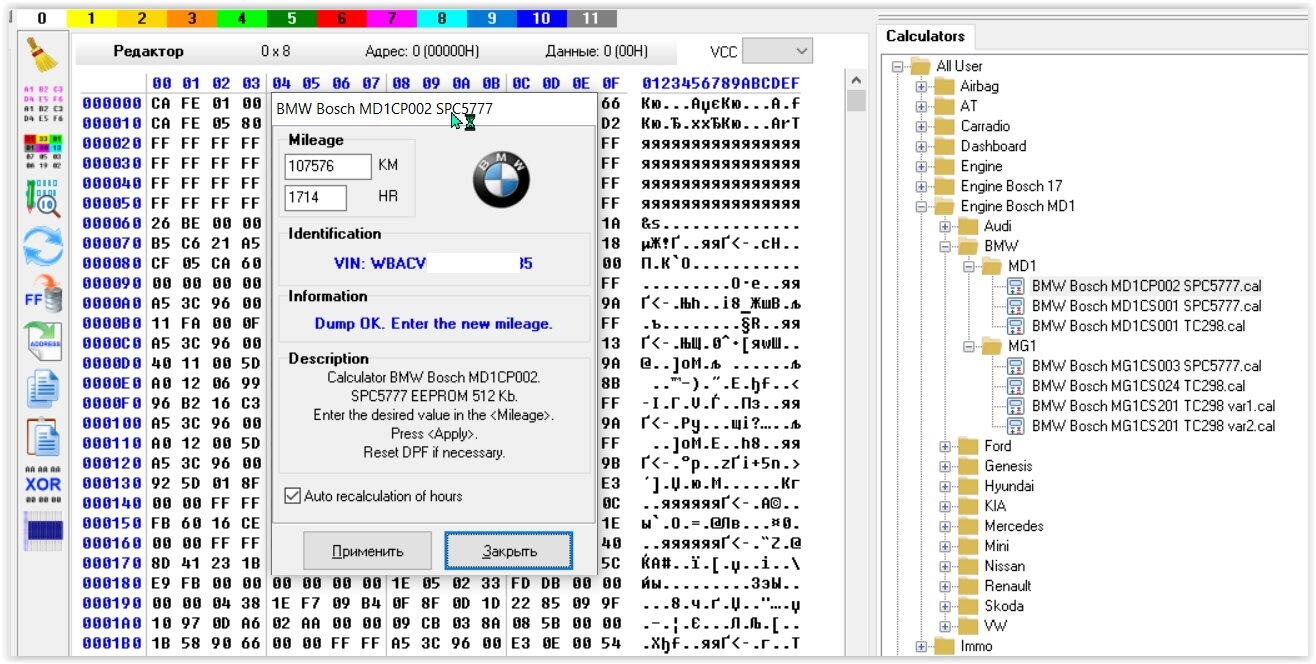Expand the Nissan folder

click(945, 566)
